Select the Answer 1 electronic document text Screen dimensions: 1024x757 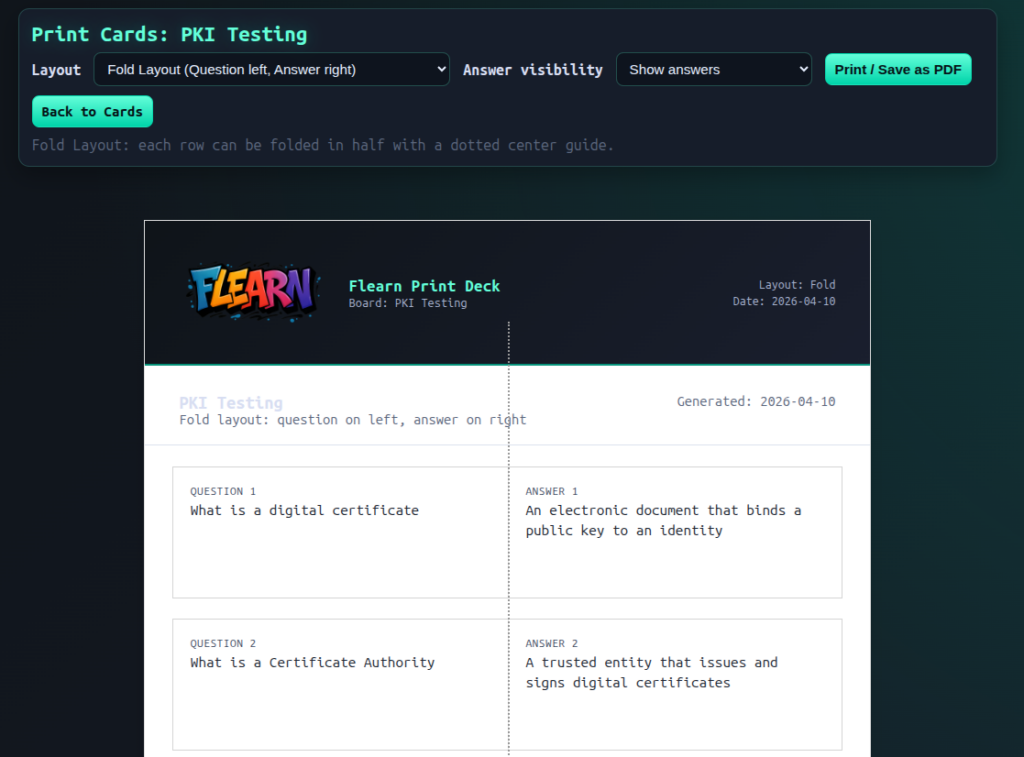pyautogui.click(x=663, y=520)
